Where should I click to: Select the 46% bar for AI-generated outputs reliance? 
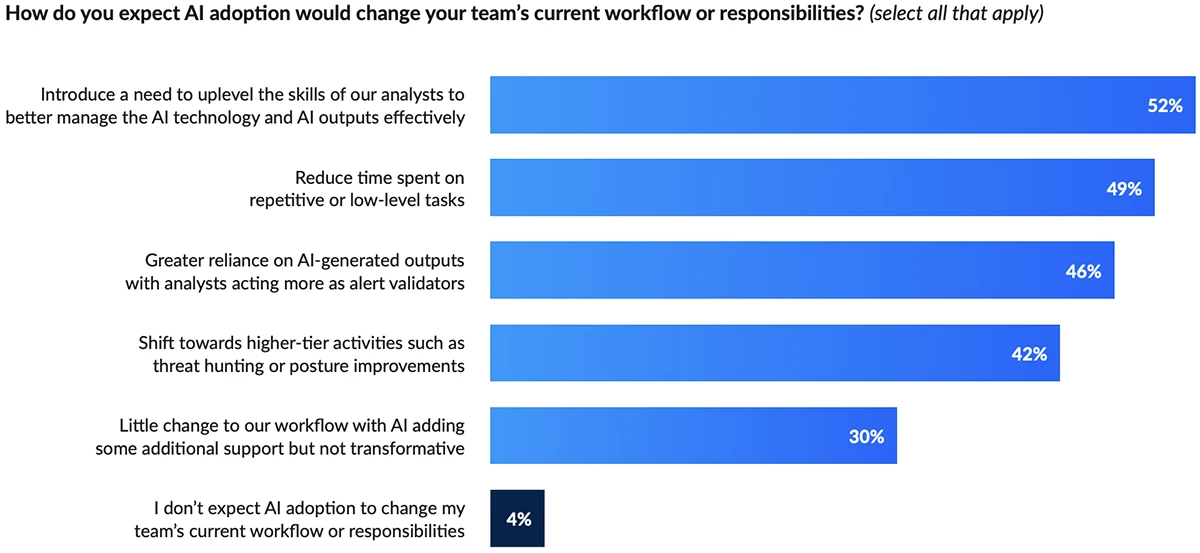click(760, 270)
